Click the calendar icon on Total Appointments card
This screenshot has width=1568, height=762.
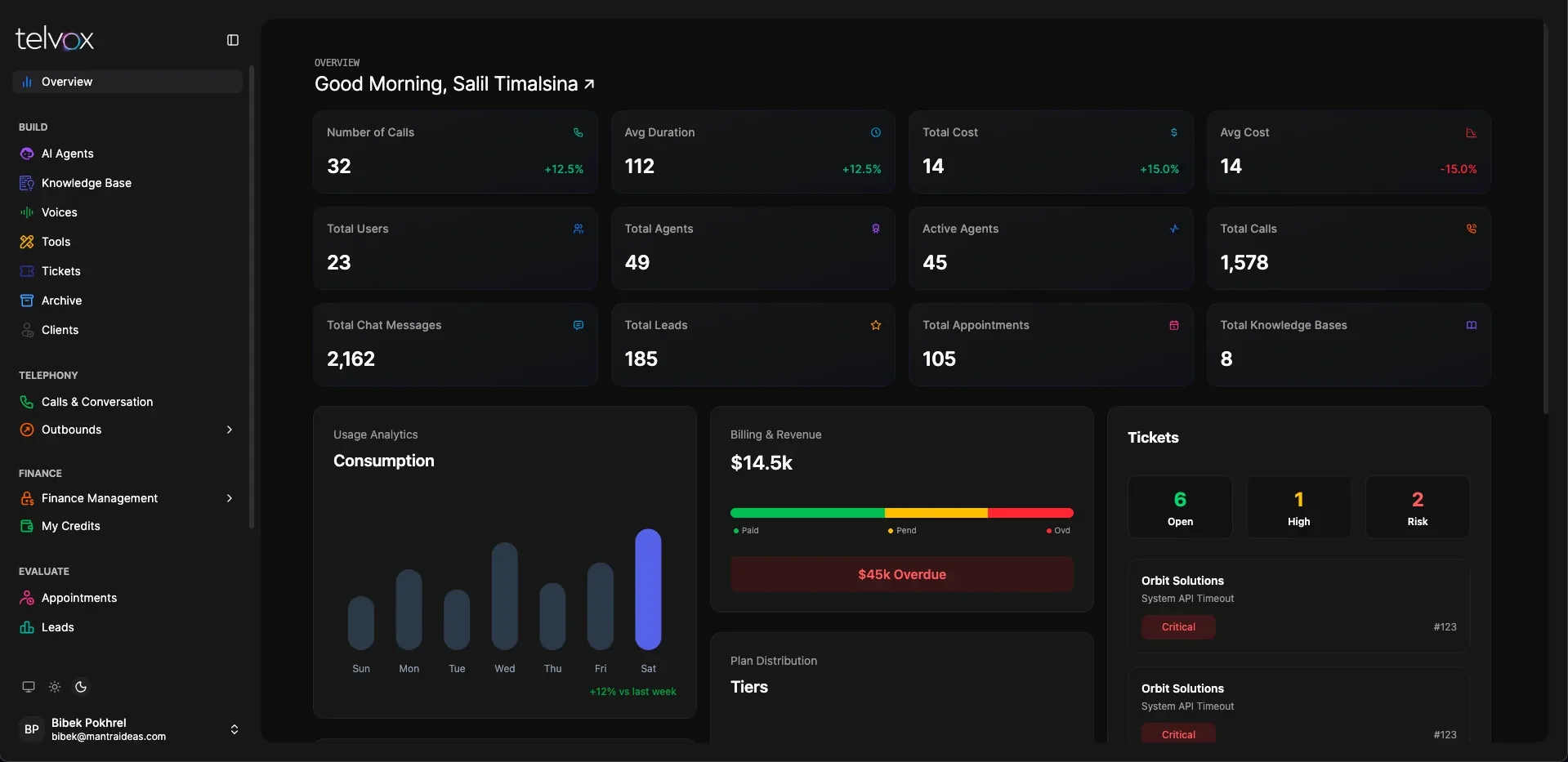click(x=1174, y=325)
